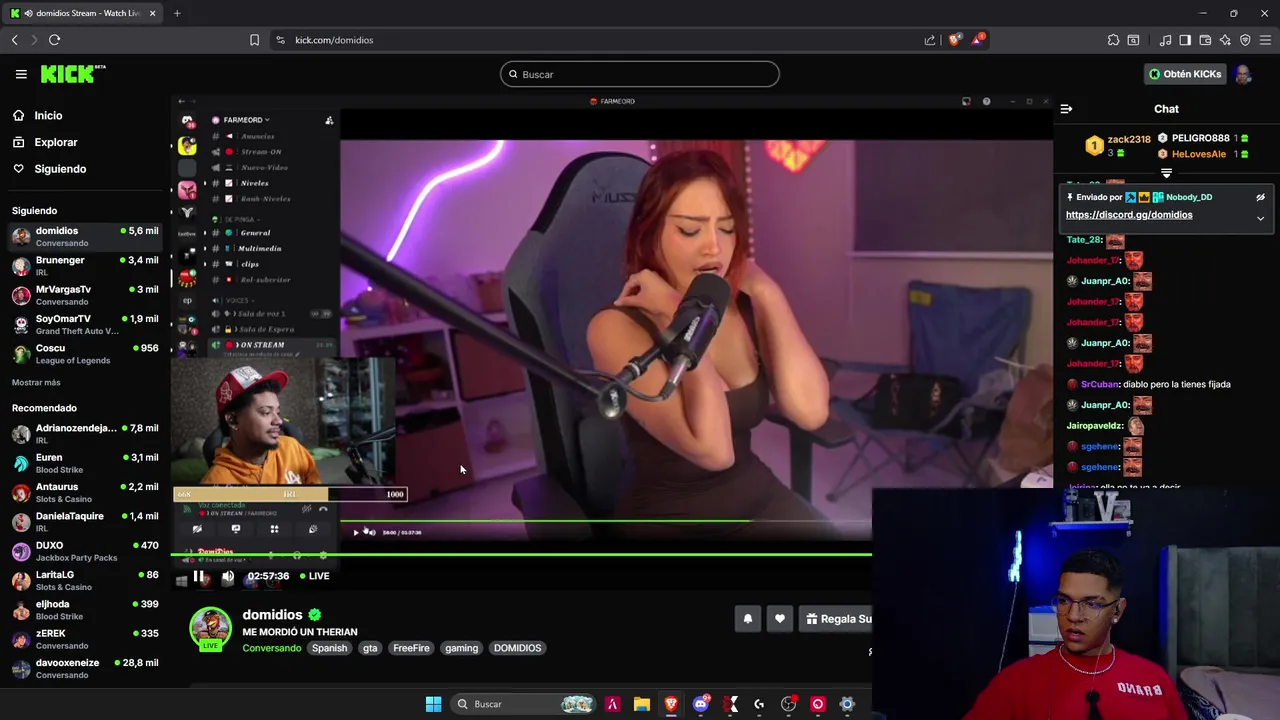Screen dimensions: 1280x720
Task: Open Euren recommended channel
Action: coord(85,463)
